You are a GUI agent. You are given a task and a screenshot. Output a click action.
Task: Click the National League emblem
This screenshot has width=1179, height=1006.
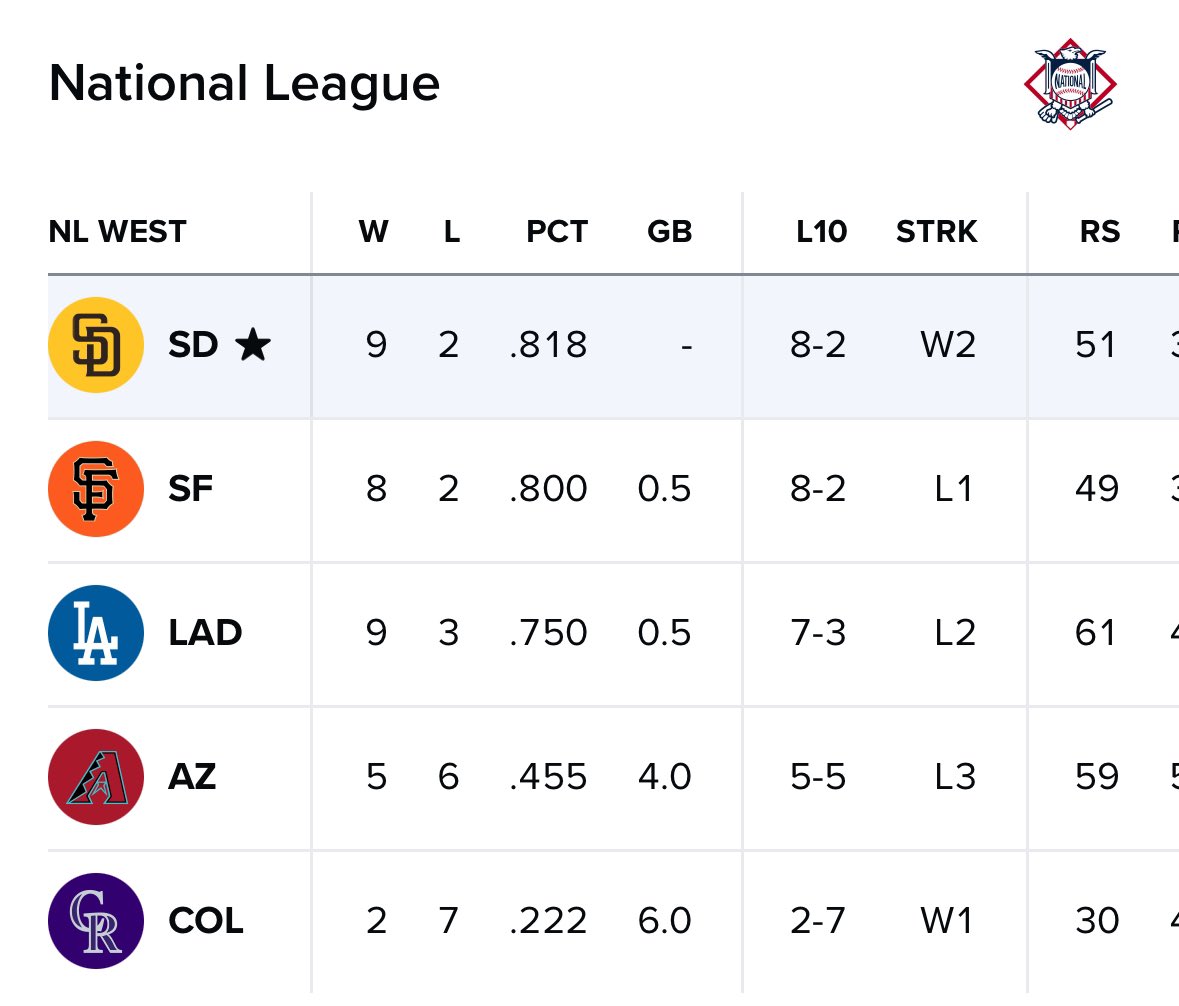tap(1070, 83)
